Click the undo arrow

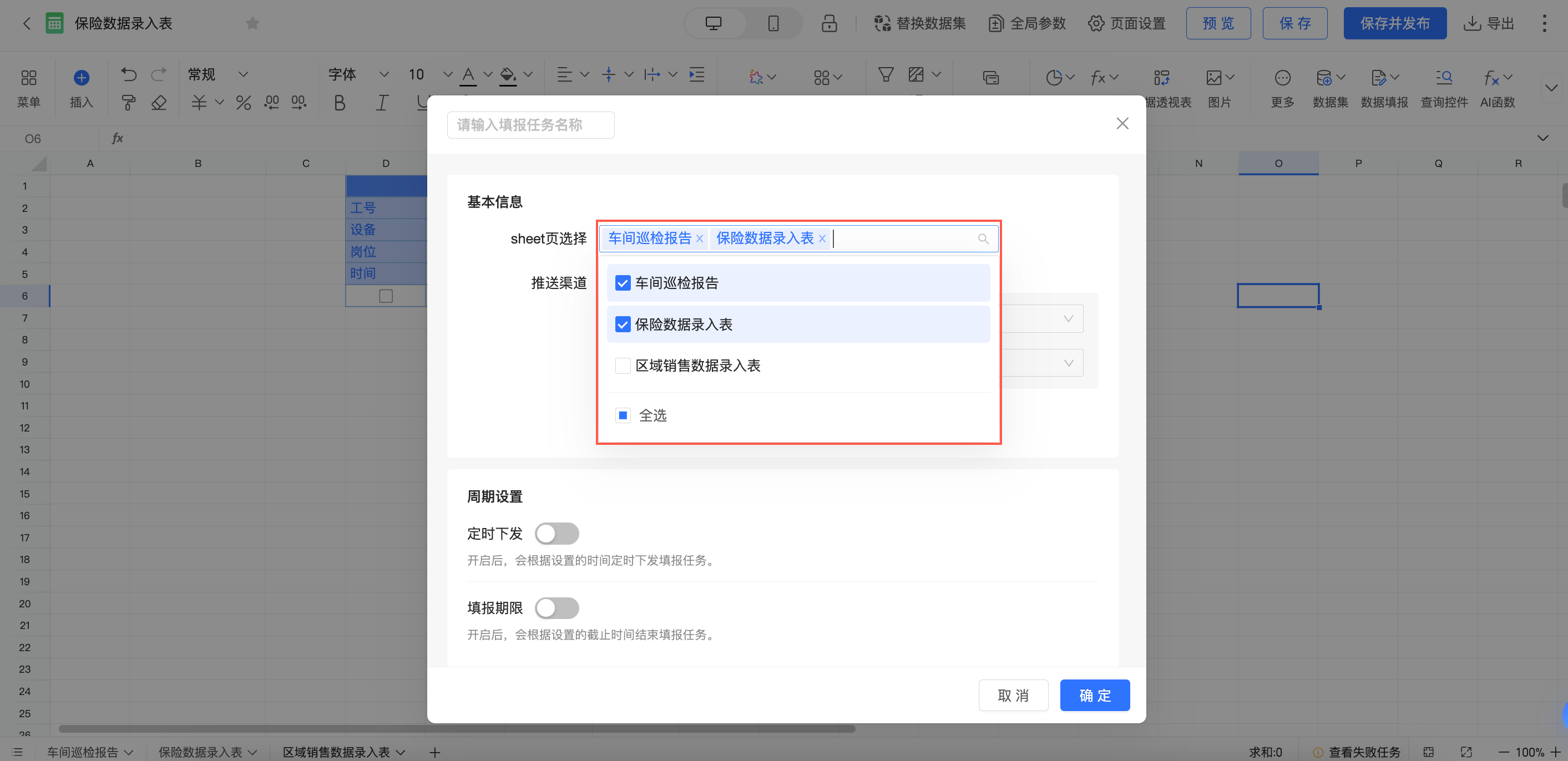pos(128,74)
